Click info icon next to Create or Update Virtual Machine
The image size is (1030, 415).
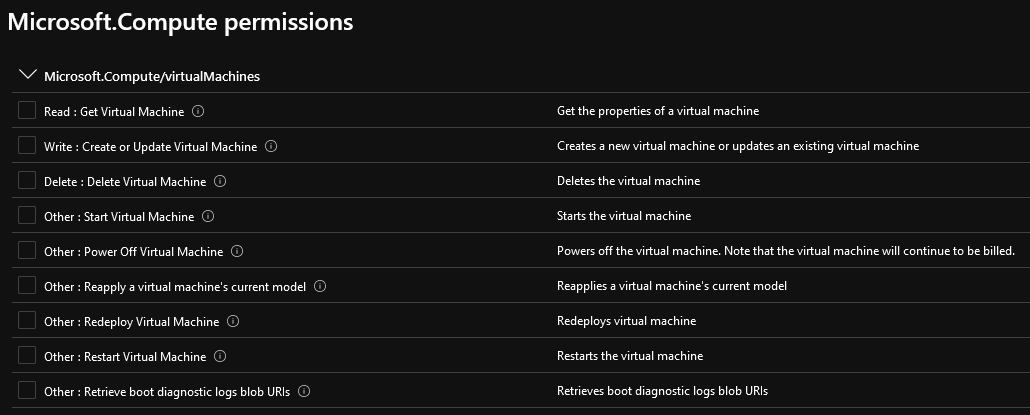click(271, 146)
